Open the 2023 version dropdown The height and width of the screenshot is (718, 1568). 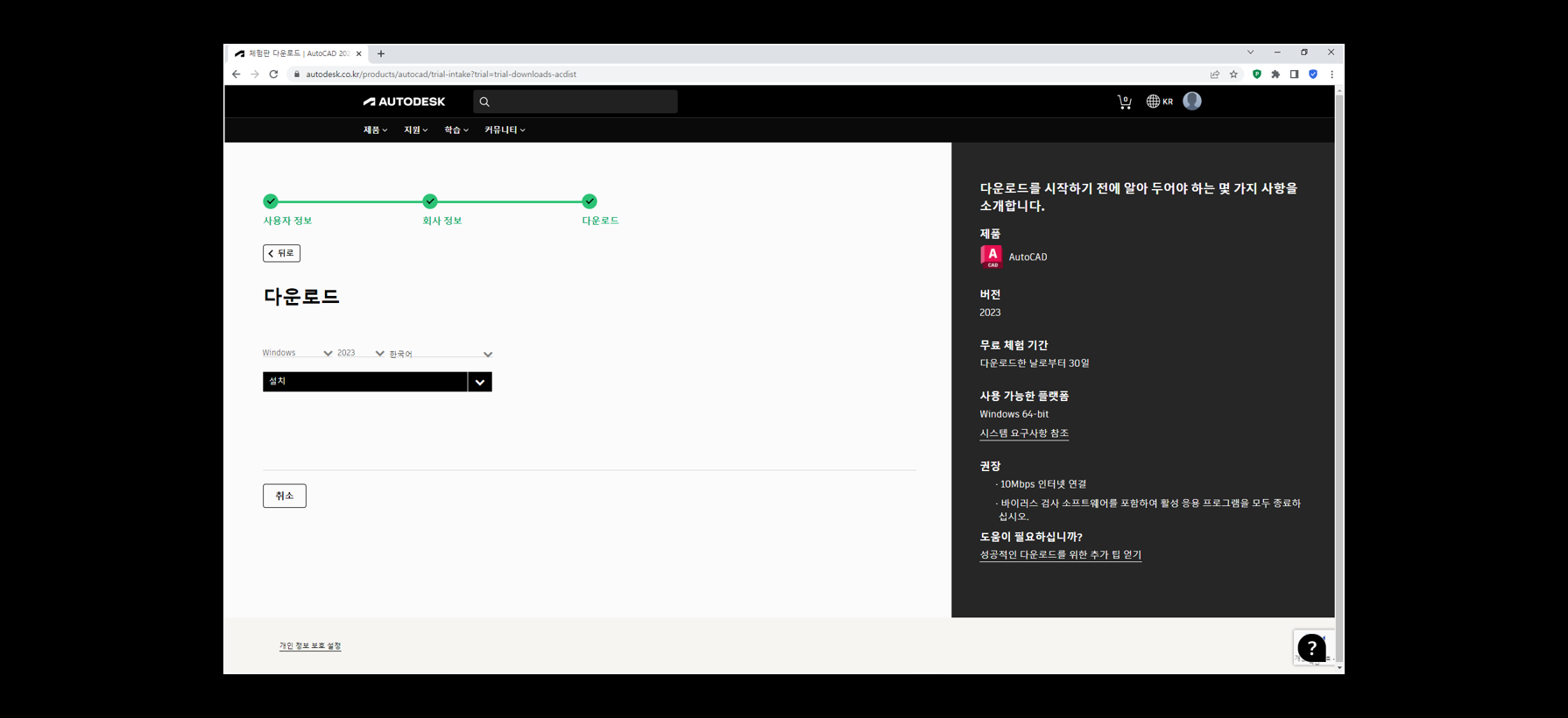(360, 353)
